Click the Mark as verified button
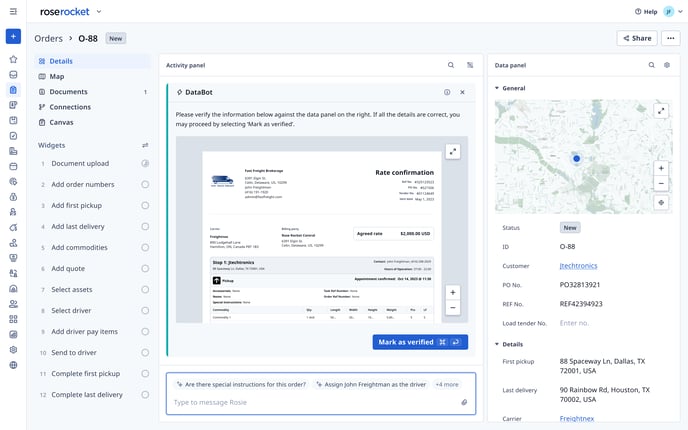The image size is (688, 430). coord(419,342)
